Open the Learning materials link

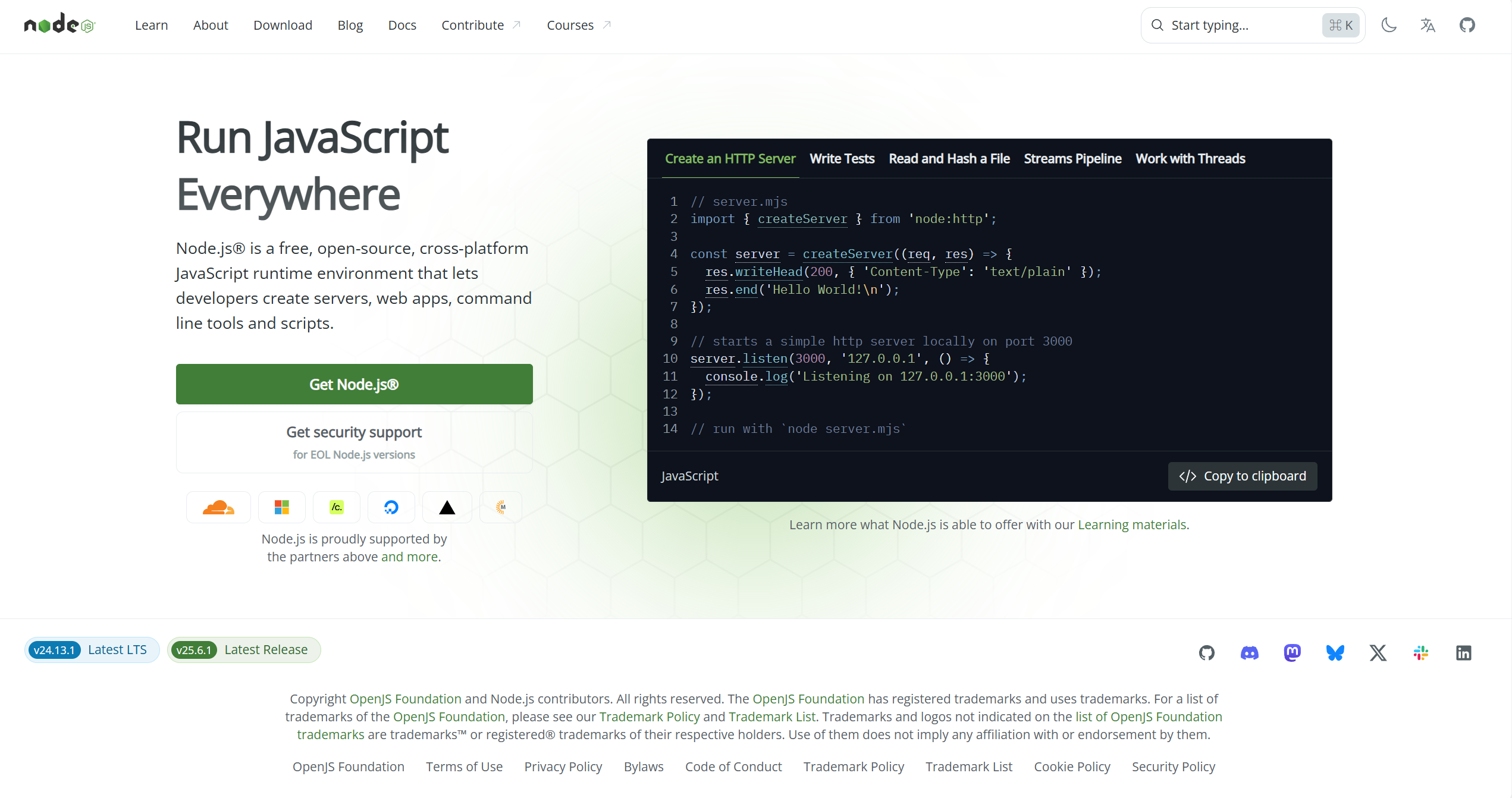[x=1132, y=524]
